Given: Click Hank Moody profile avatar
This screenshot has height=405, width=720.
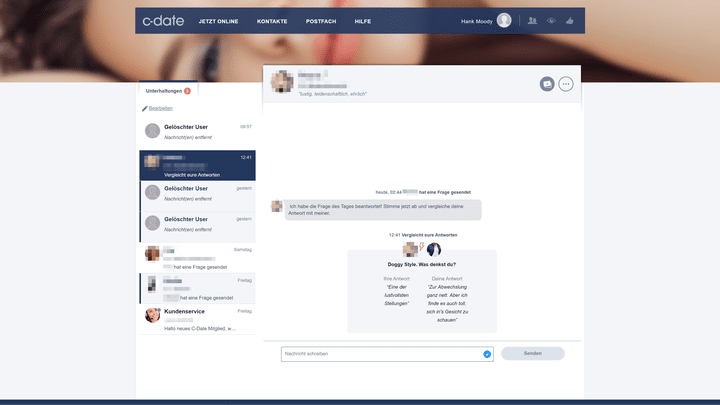Looking at the screenshot, I should [x=504, y=20].
